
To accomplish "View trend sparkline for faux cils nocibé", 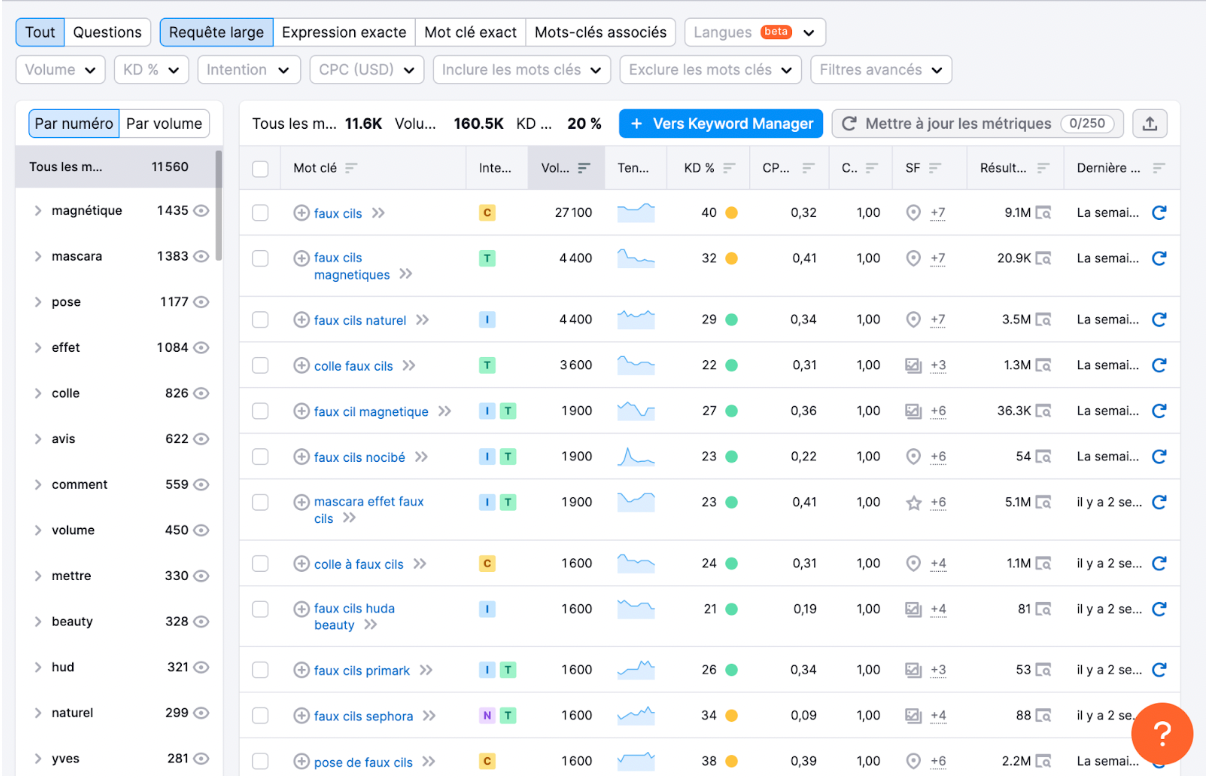I will tap(636, 457).
